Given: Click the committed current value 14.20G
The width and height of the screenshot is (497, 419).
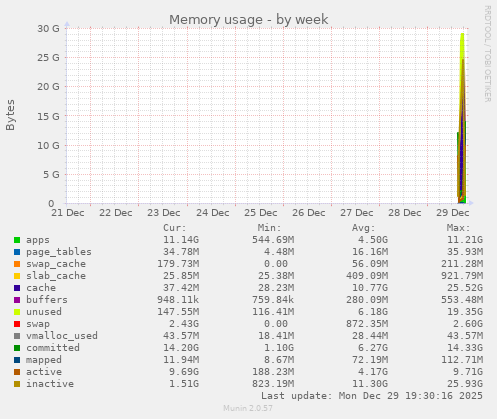Looking at the screenshot, I should (181, 348).
